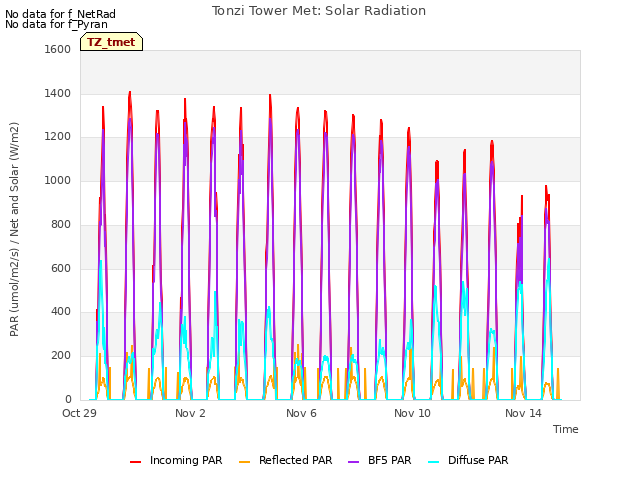Click the PAR / Net and Solar y-axis title
This screenshot has height=480, width=640.
[x=14, y=229]
